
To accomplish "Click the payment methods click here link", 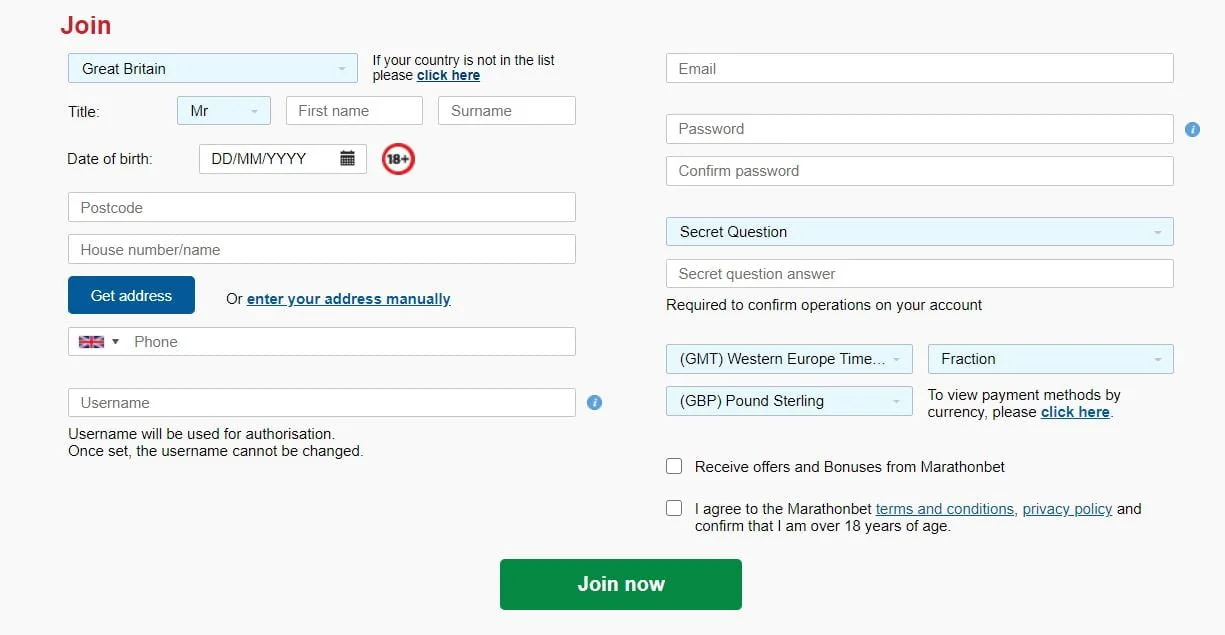I will click(1075, 411).
